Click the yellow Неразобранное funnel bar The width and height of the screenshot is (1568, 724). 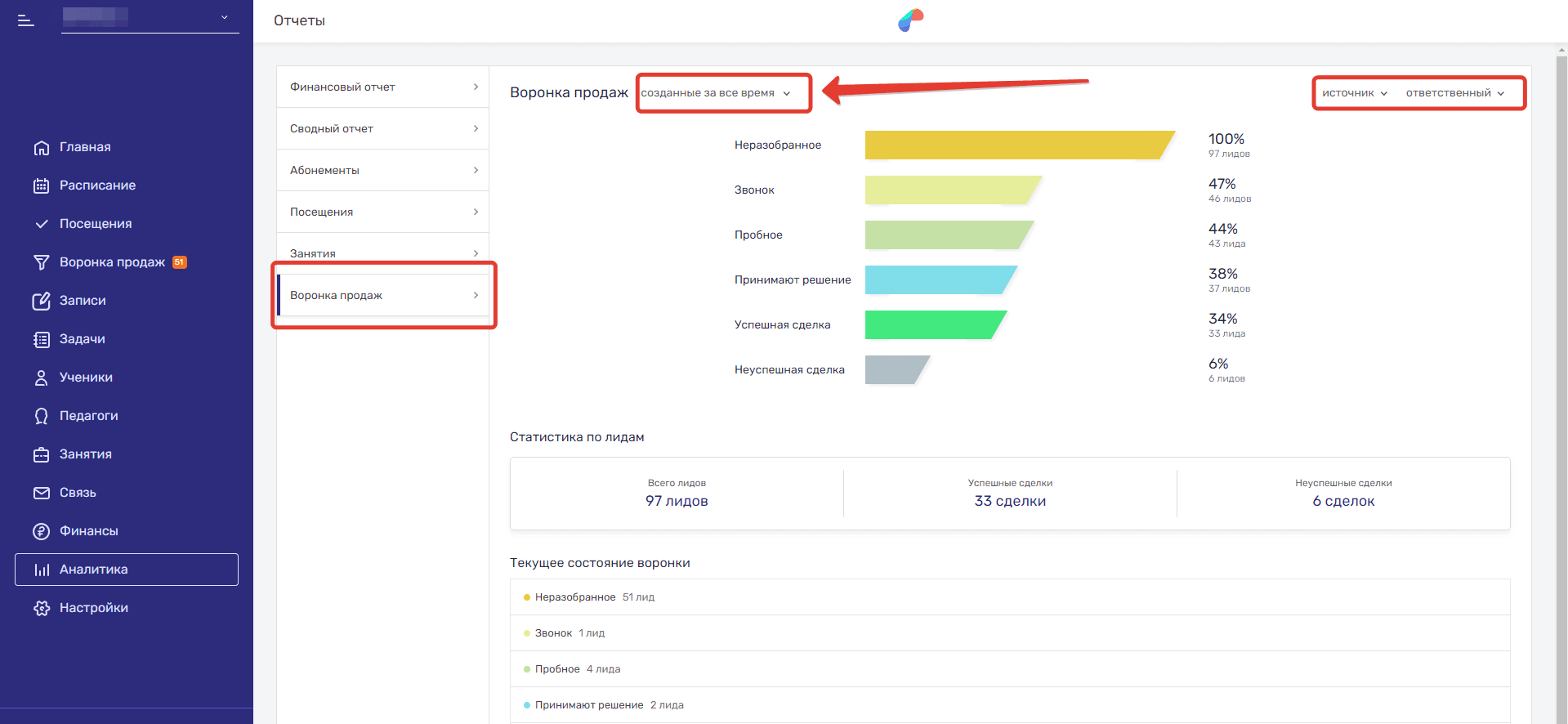pos(1013,145)
